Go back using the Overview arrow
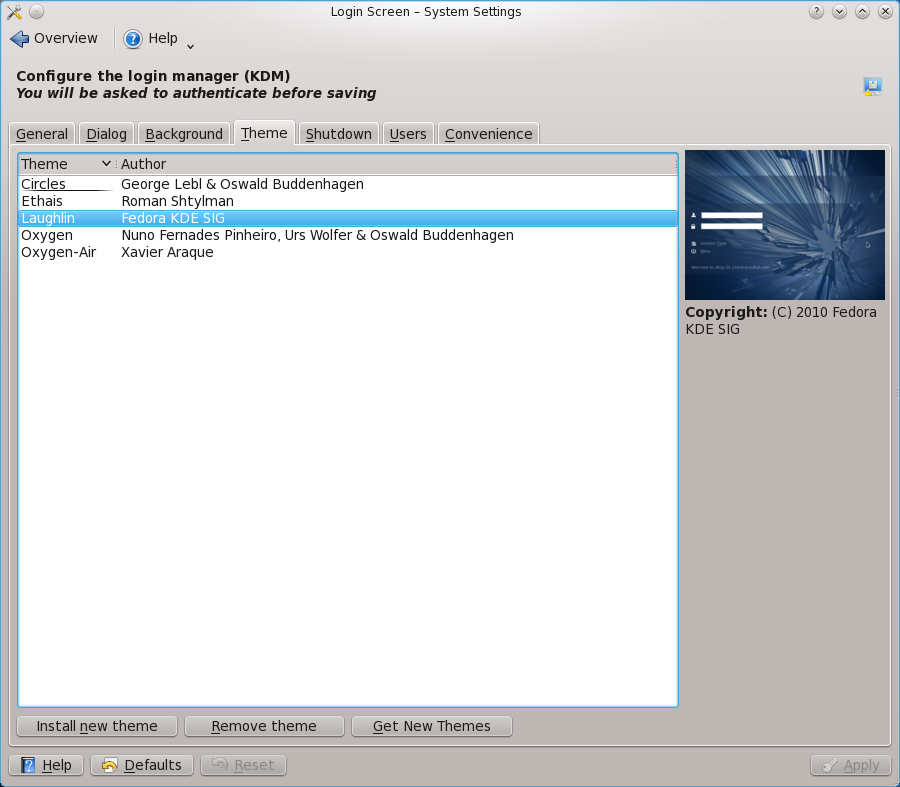The image size is (900, 787). tap(53, 38)
